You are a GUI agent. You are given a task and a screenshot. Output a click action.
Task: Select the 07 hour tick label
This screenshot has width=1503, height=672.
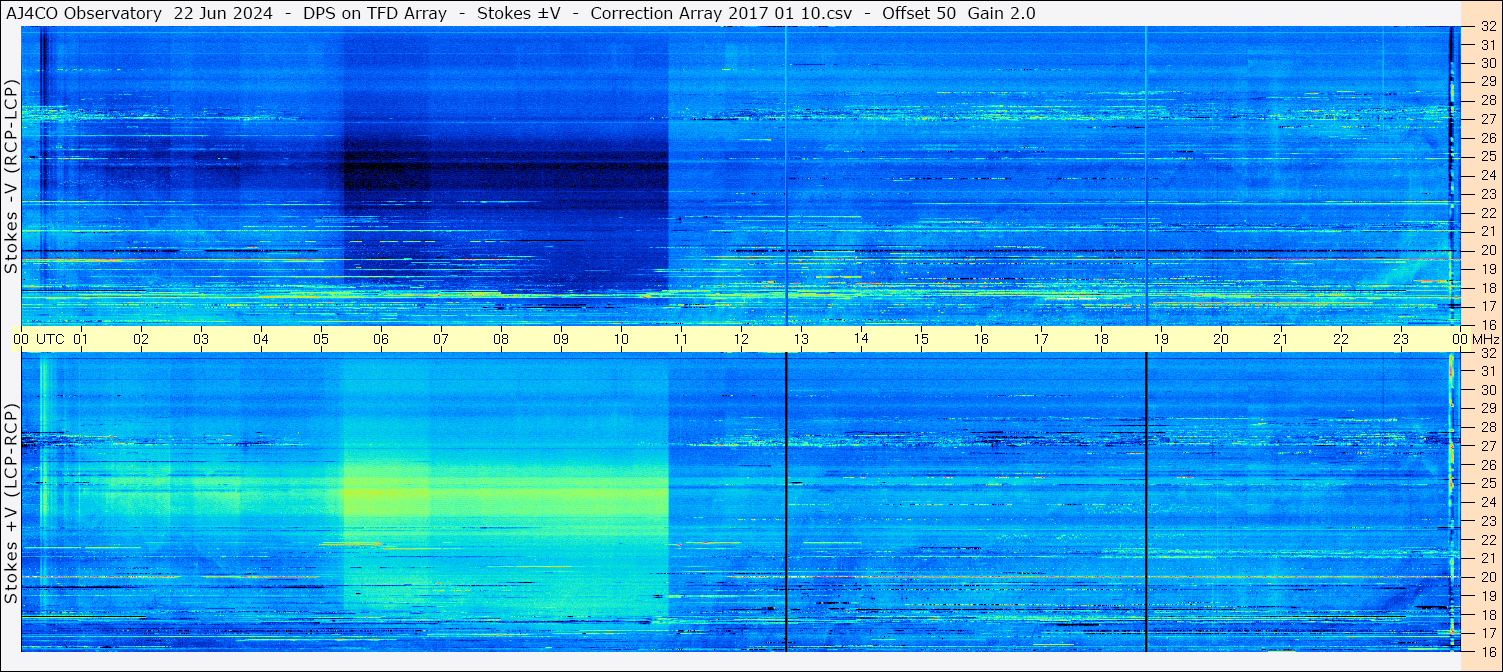(441, 339)
